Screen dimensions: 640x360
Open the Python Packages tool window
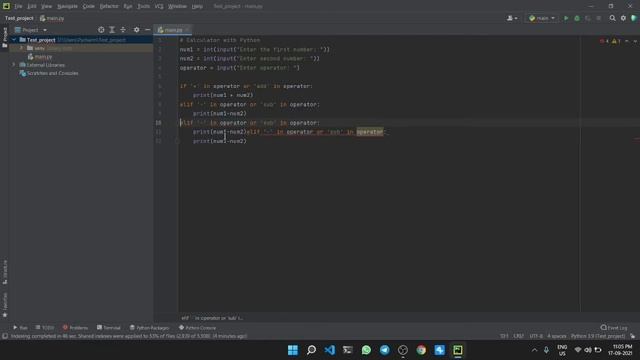pos(149,328)
